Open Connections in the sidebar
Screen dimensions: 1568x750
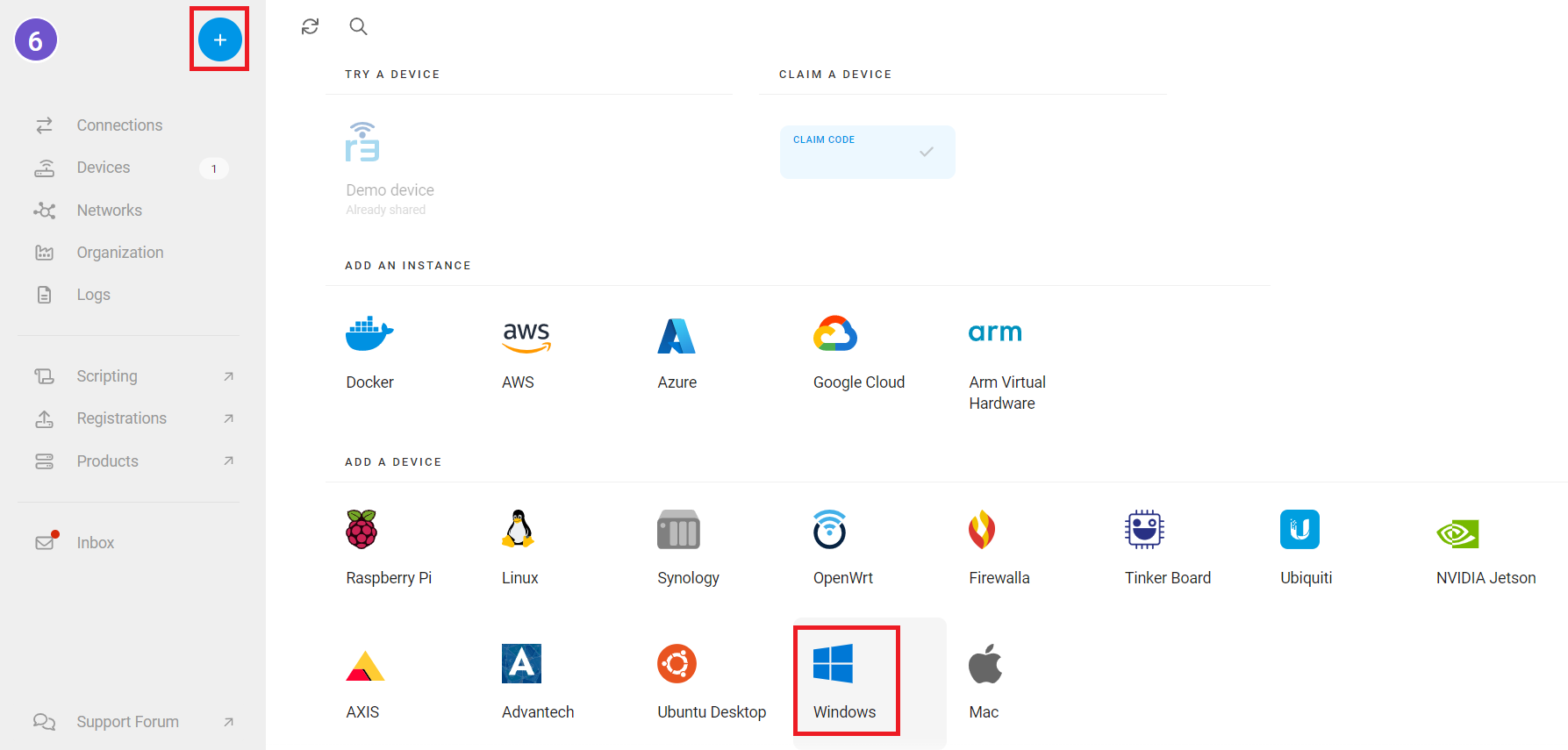point(119,125)
